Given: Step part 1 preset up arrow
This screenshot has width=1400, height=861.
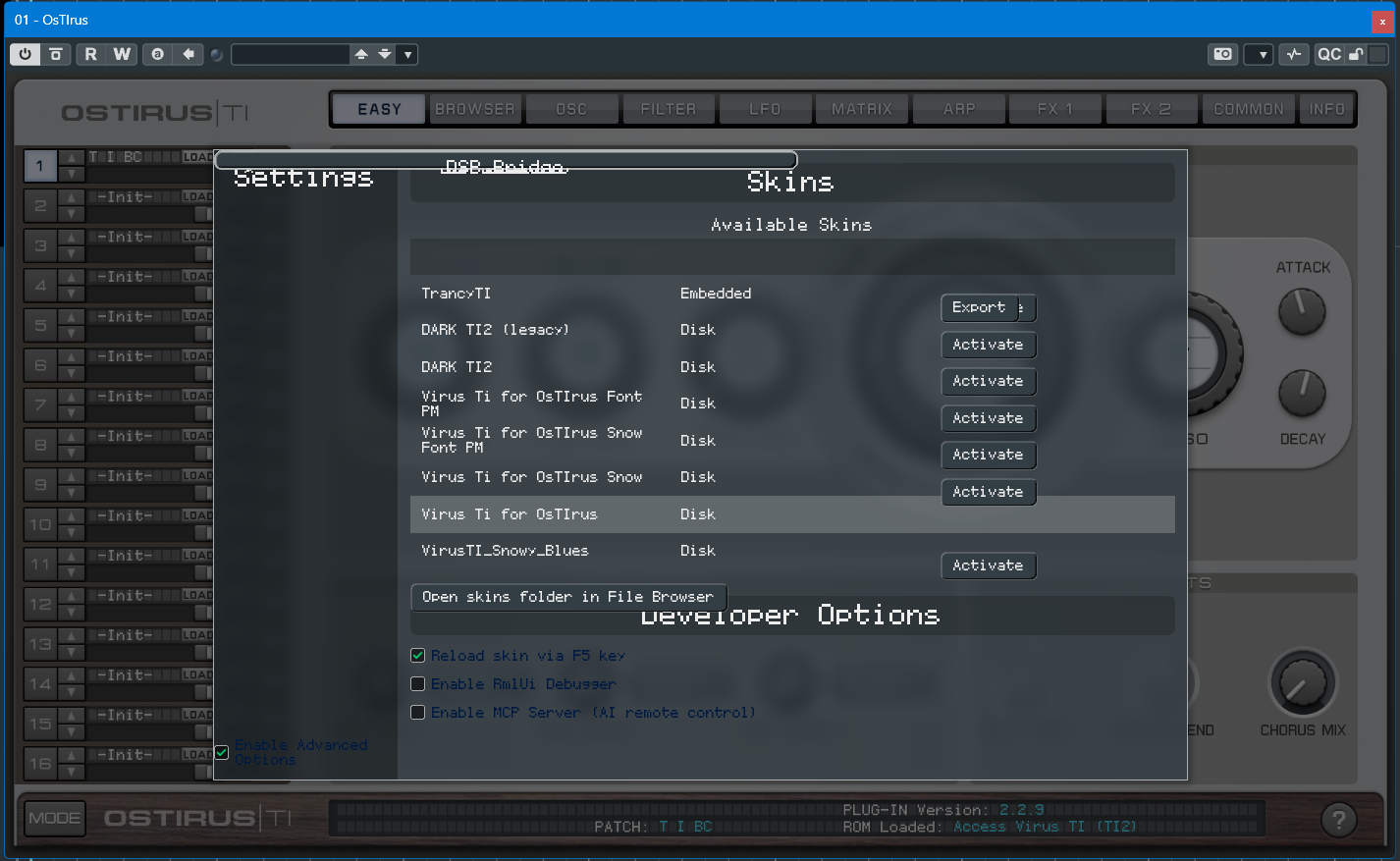Looking at the screenshot, I should coord(72,158).
